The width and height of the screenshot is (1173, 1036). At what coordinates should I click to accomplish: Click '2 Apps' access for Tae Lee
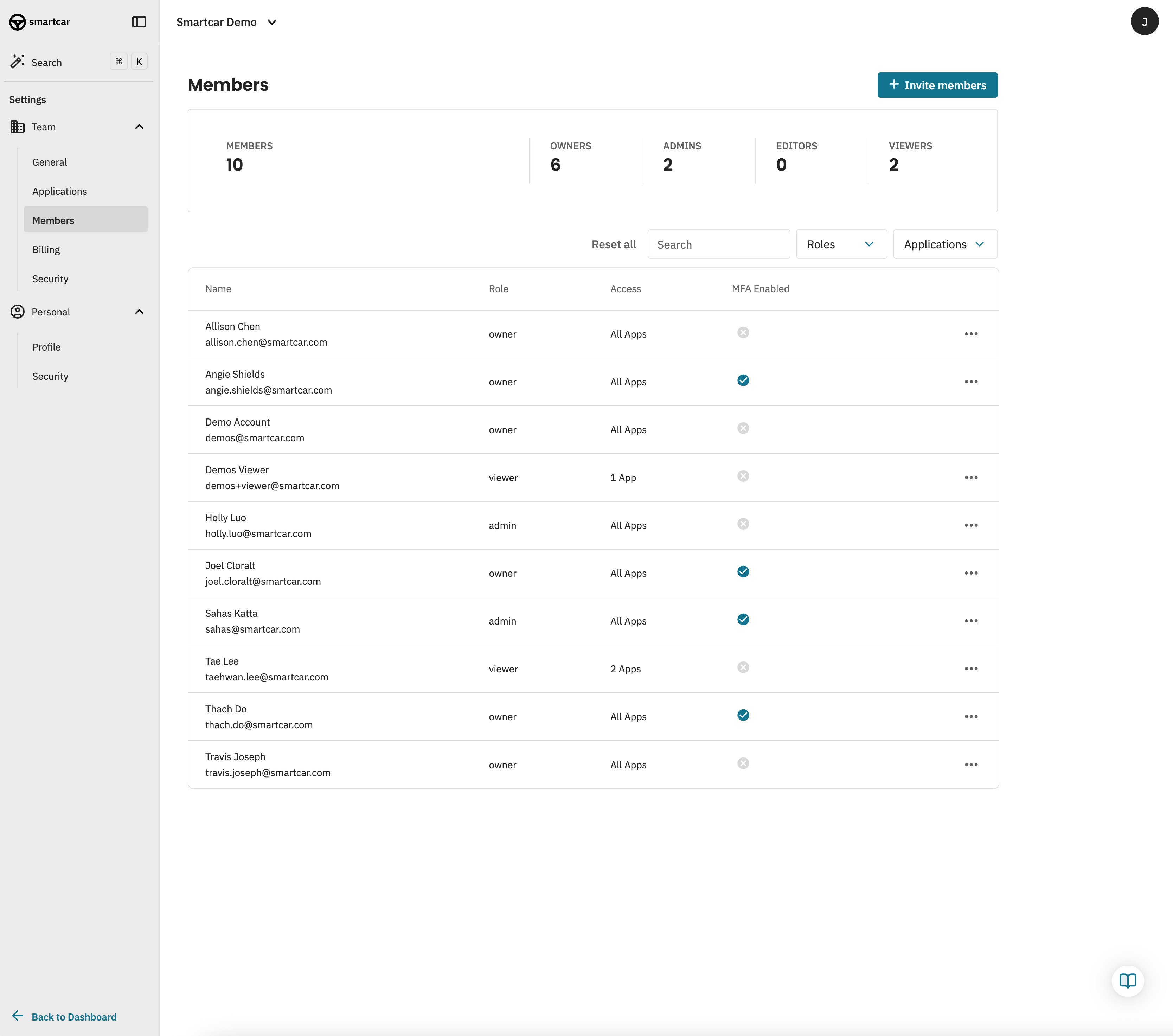click(626, 669)
